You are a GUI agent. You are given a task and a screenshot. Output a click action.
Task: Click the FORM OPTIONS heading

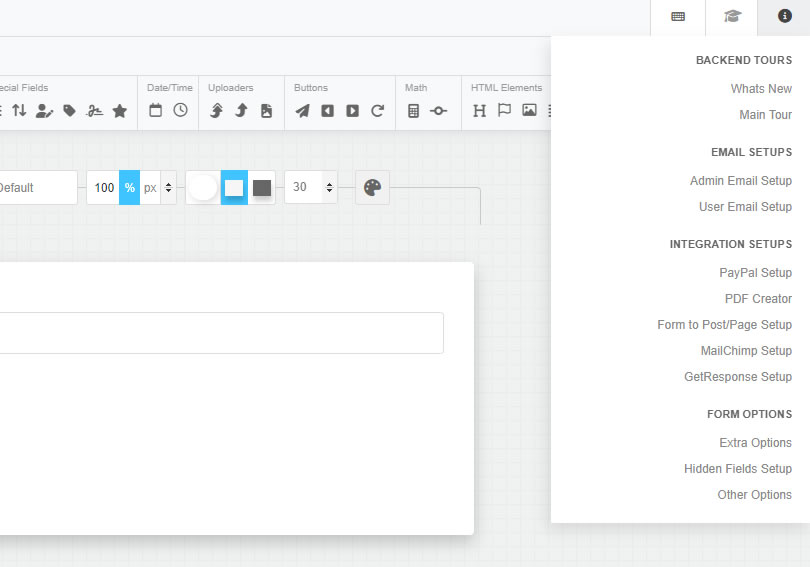tap(750, 414)
